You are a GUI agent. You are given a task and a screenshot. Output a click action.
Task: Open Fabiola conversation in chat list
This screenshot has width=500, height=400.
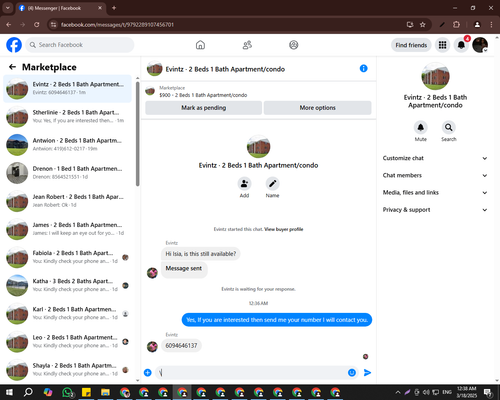point(67,257)
